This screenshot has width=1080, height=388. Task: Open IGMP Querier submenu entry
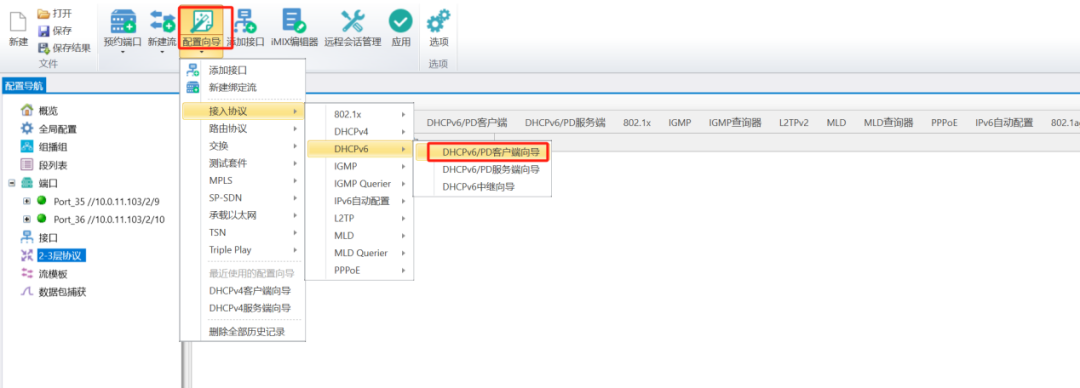359,183
